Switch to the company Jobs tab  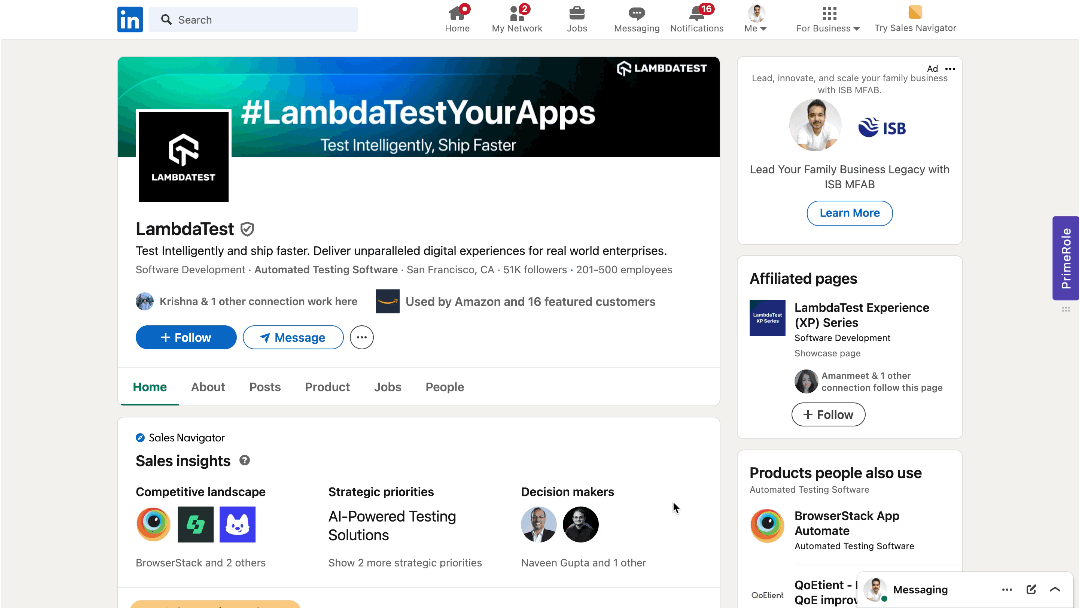[x=388, y=387]
